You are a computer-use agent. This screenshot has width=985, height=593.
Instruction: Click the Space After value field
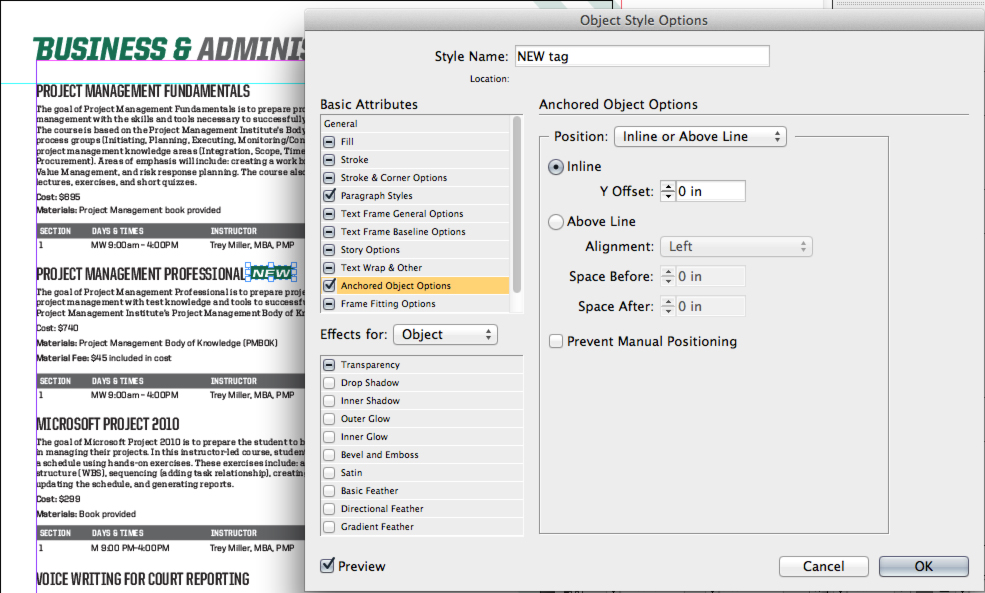tap(710, 306)
